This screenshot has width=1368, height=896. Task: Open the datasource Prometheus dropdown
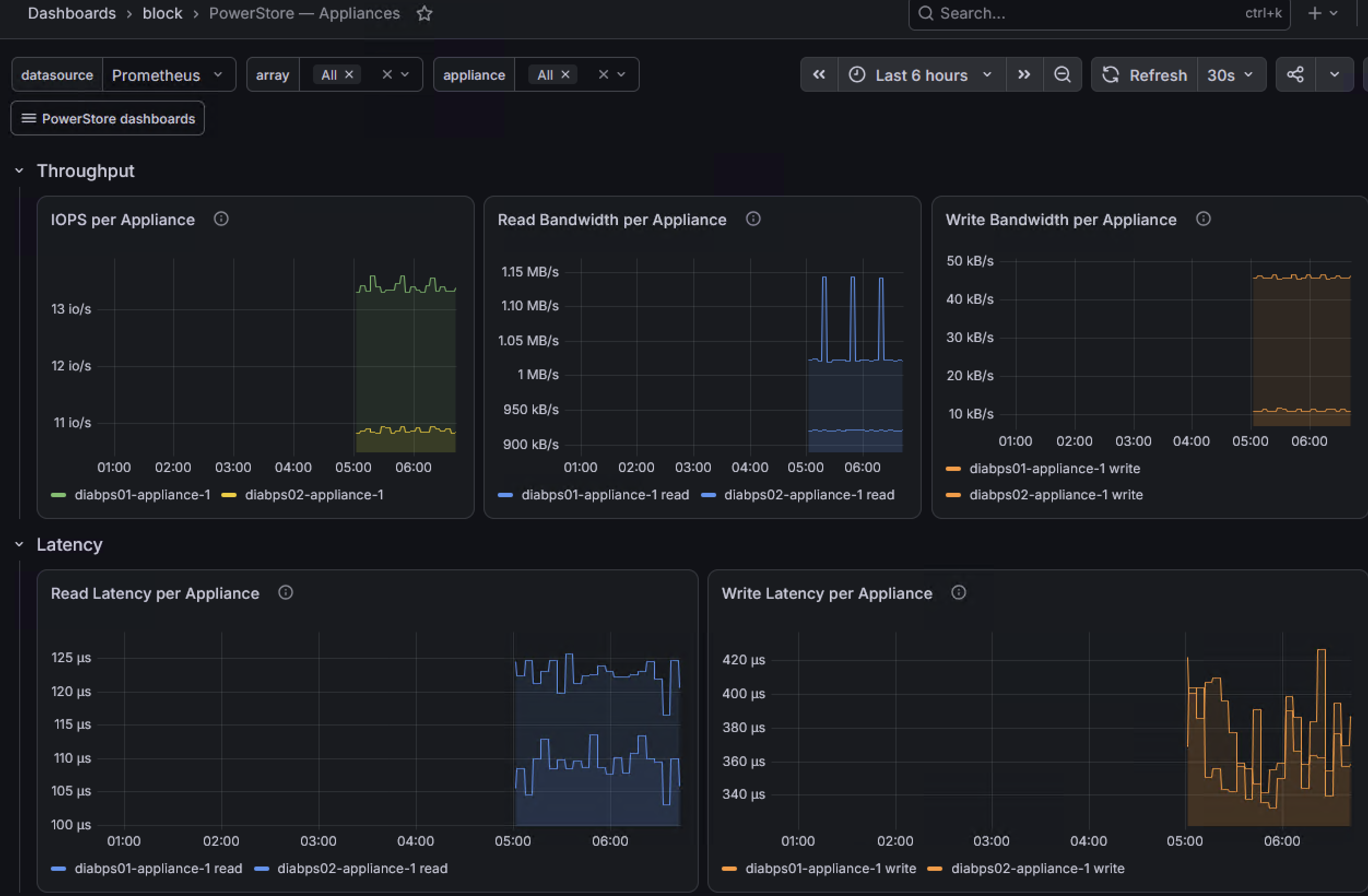pos(169,75)
